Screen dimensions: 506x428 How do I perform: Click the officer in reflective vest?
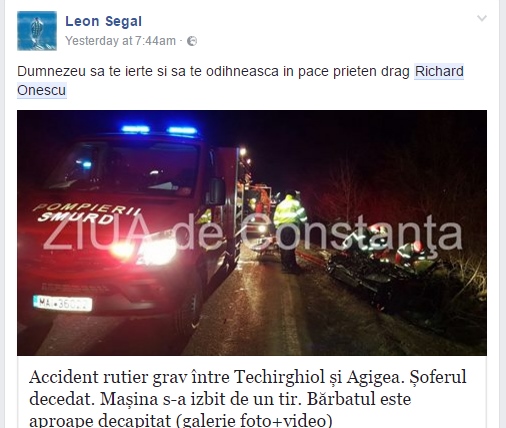pos(289,231)
